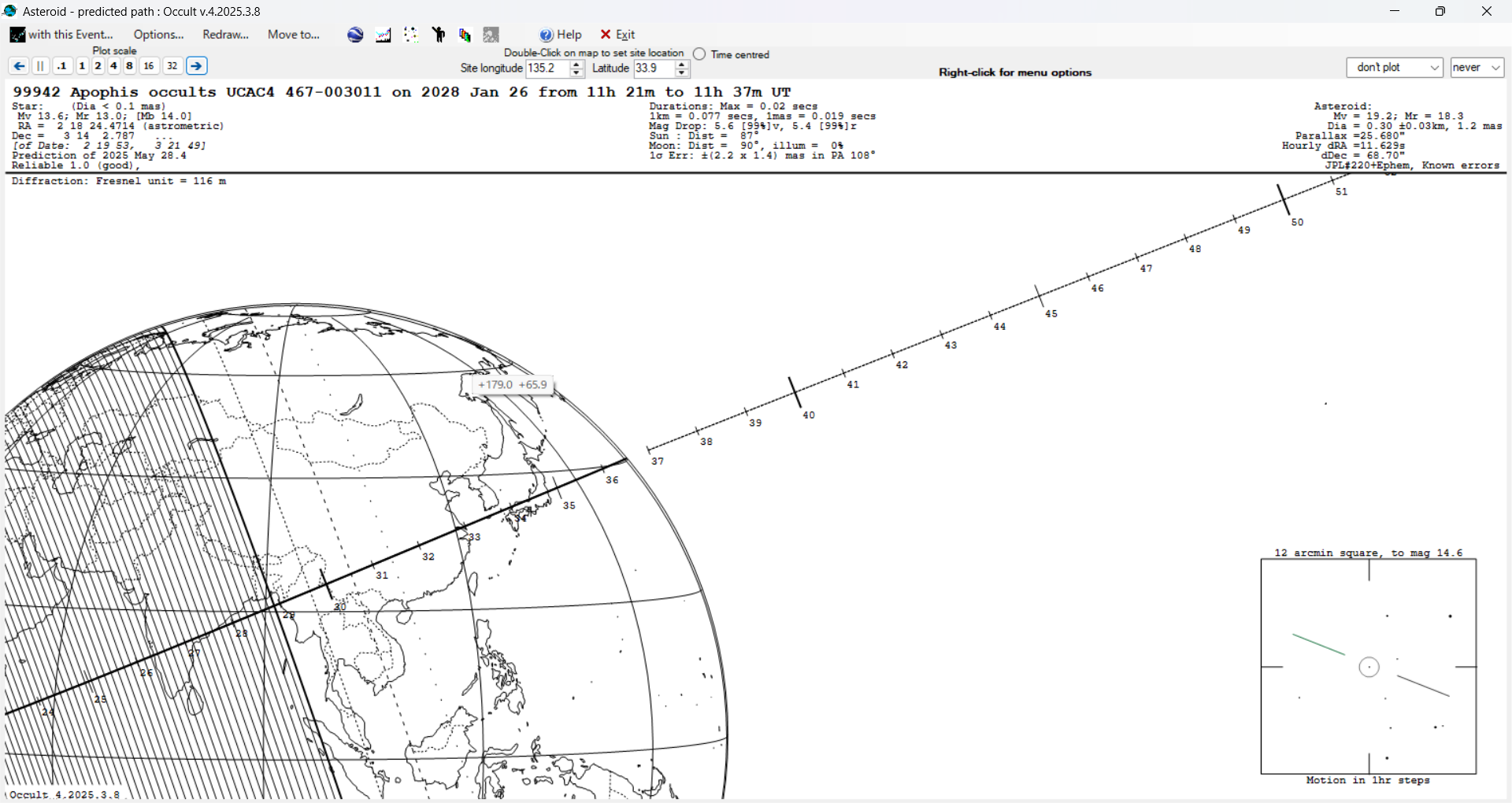Click the minute 40 marker on shadow path
Viewport: 1512px width, 803px height.
click(795, 392)
